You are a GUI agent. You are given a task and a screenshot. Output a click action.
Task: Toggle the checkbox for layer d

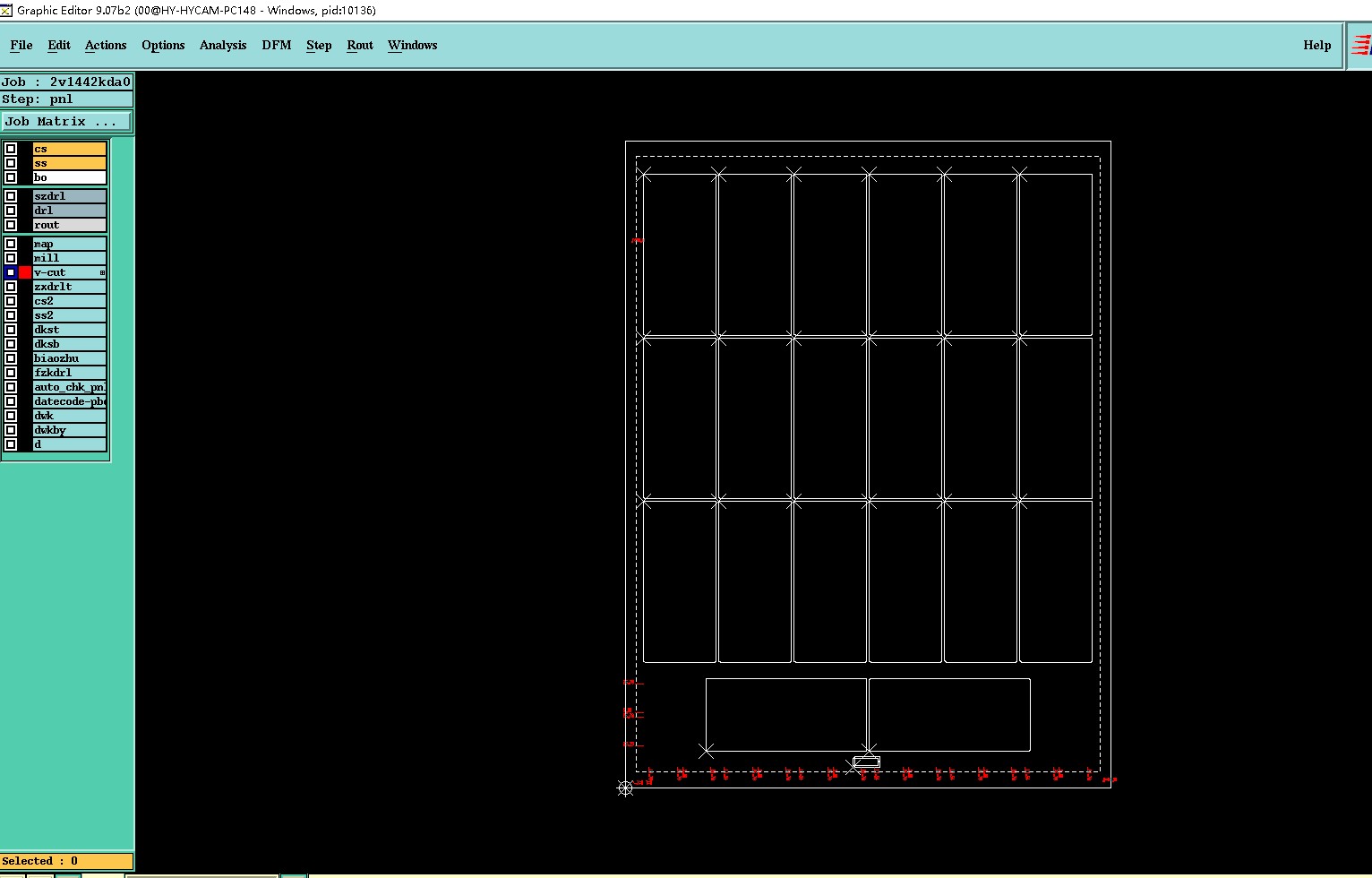pyautogui.click(x=11, y=444)
